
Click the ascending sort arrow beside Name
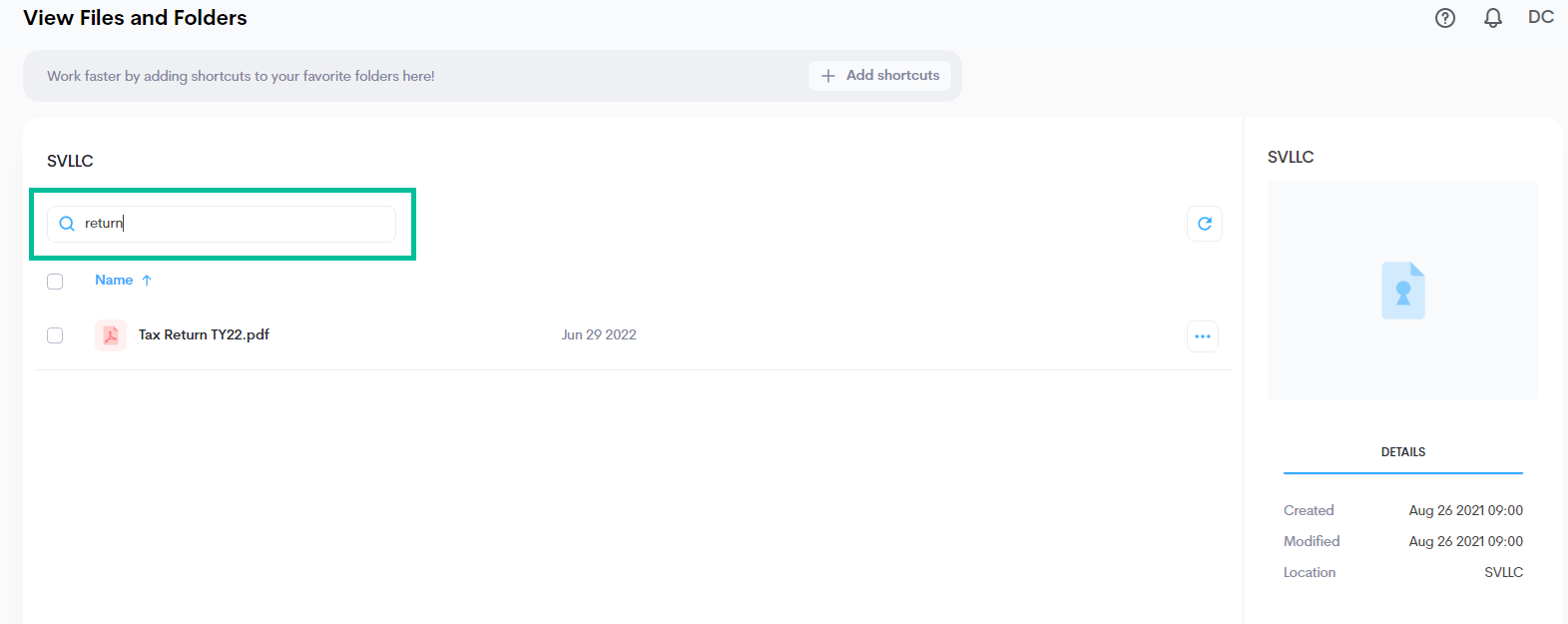click(147, 281)
